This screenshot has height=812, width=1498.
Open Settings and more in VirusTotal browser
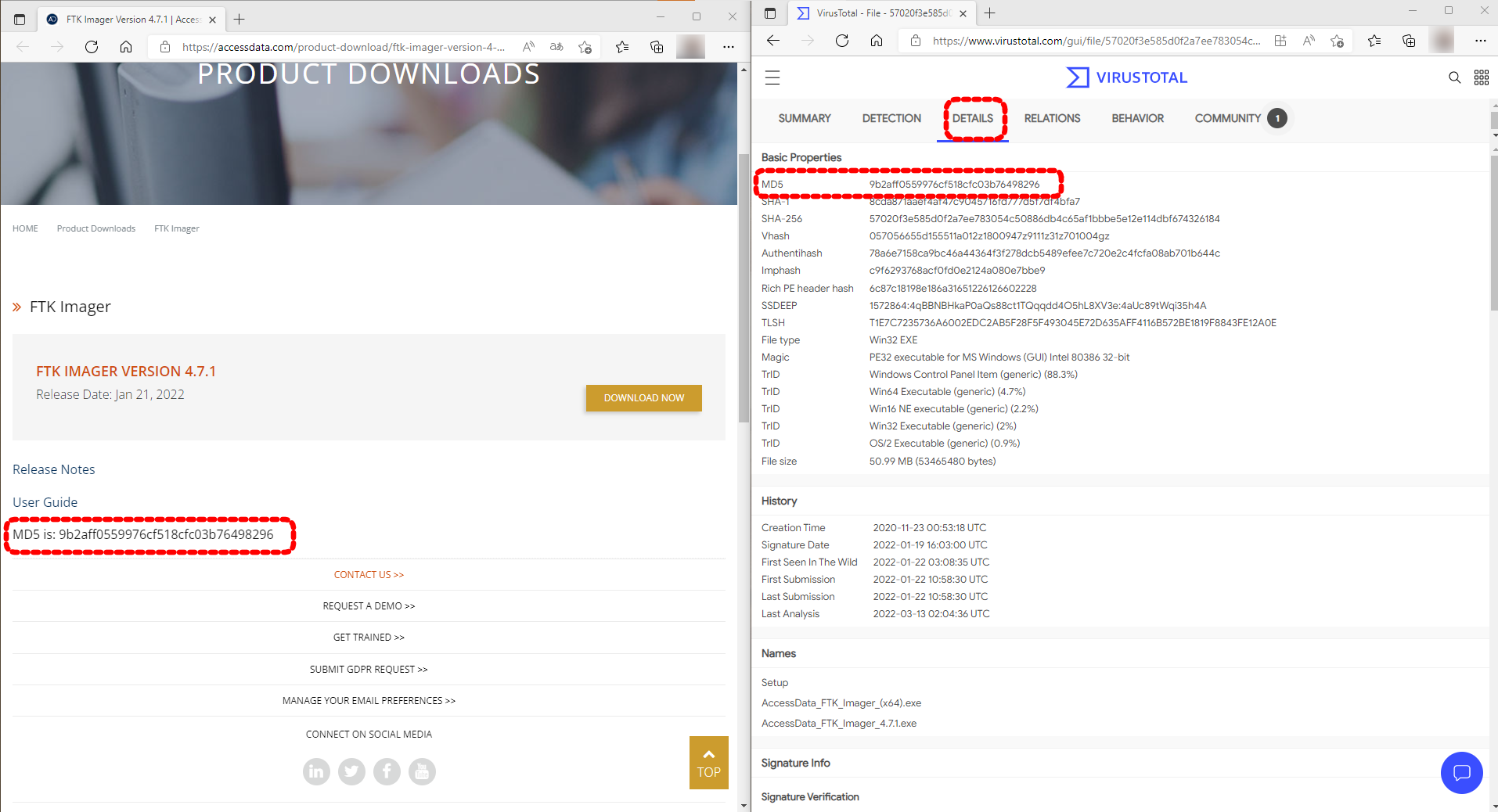pos(1481,41)
